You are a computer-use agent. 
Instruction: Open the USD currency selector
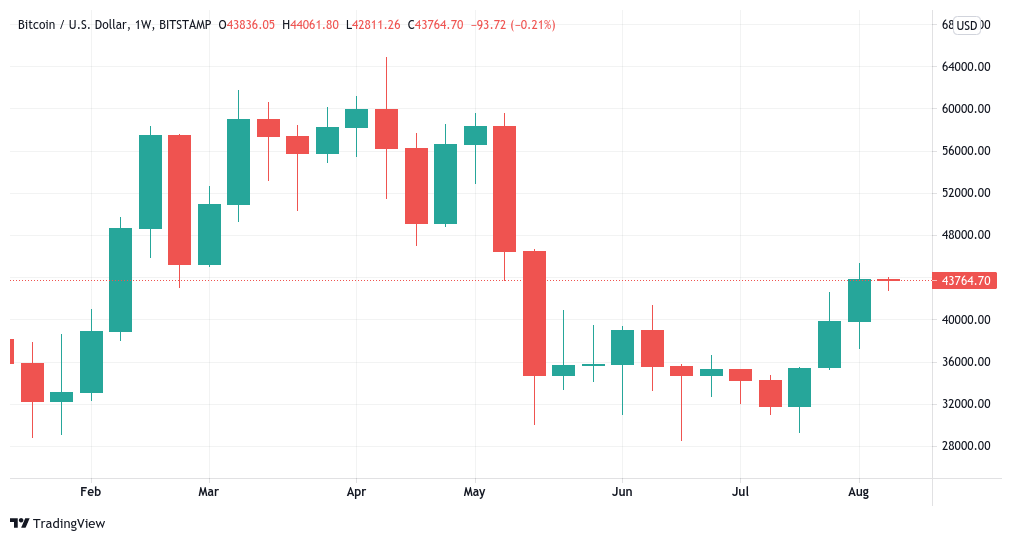coord(966,25)
